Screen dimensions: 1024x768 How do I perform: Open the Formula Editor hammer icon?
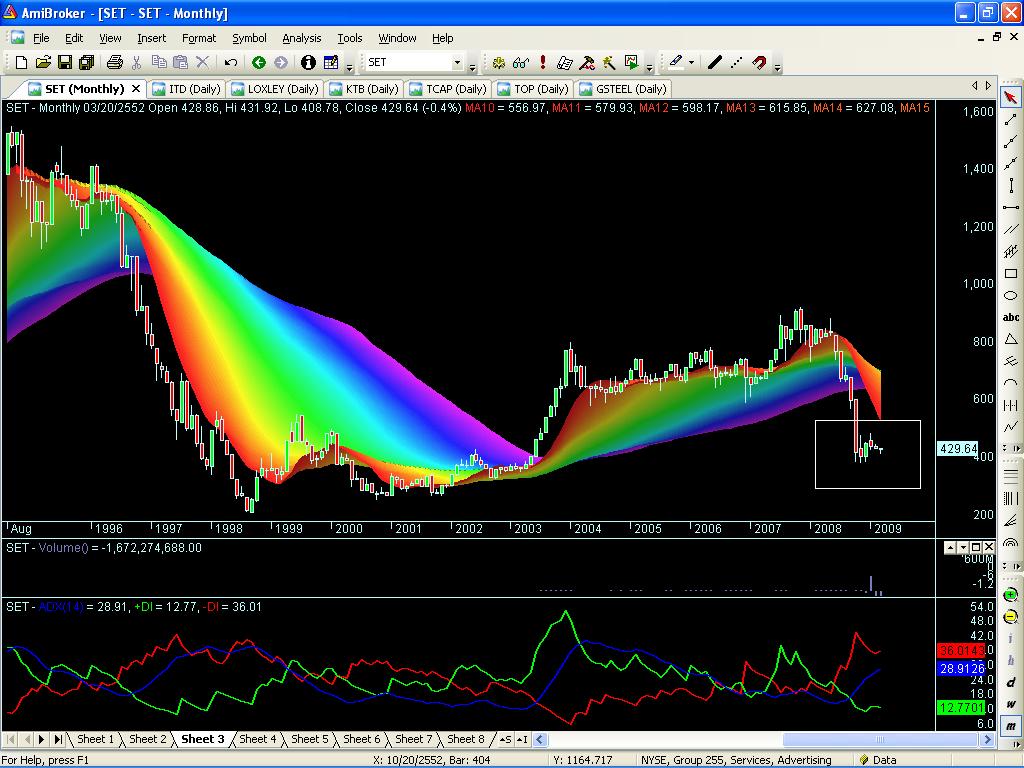[x=587, y=63]
